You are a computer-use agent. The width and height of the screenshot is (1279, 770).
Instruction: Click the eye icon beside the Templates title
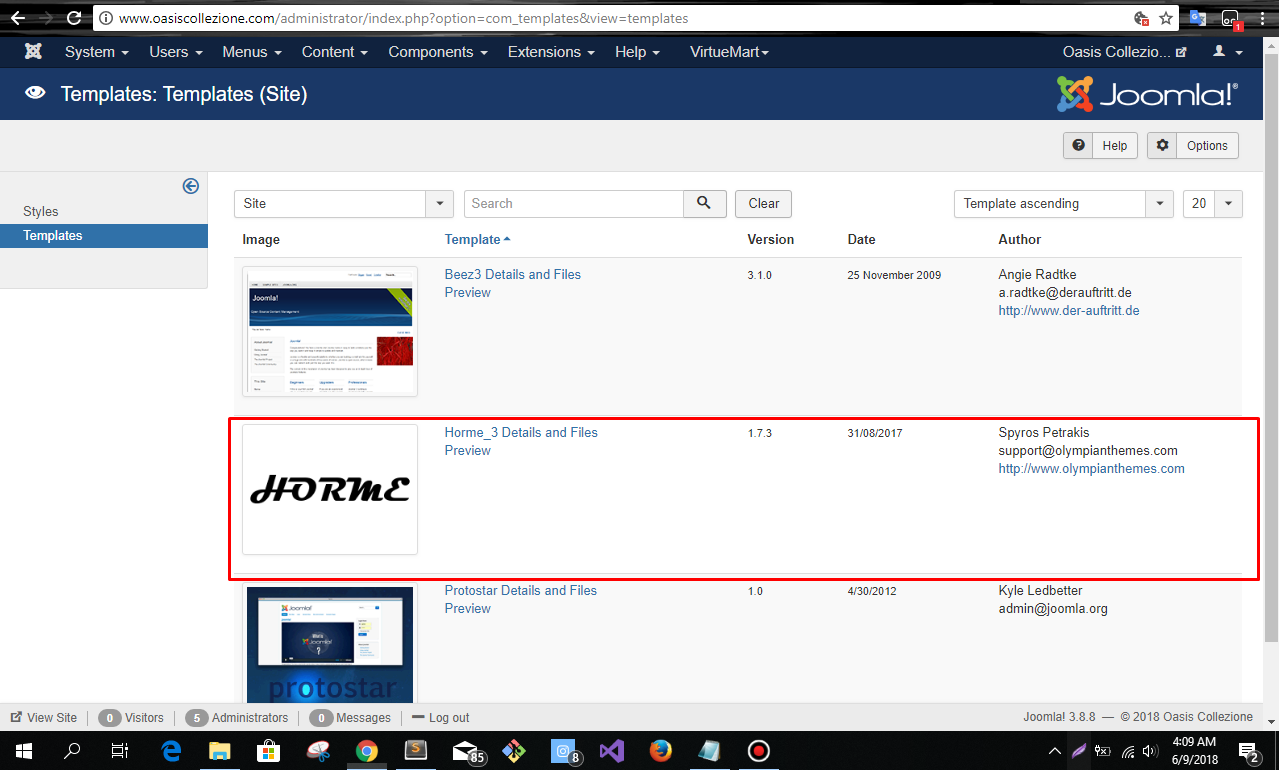pos(36,94)
